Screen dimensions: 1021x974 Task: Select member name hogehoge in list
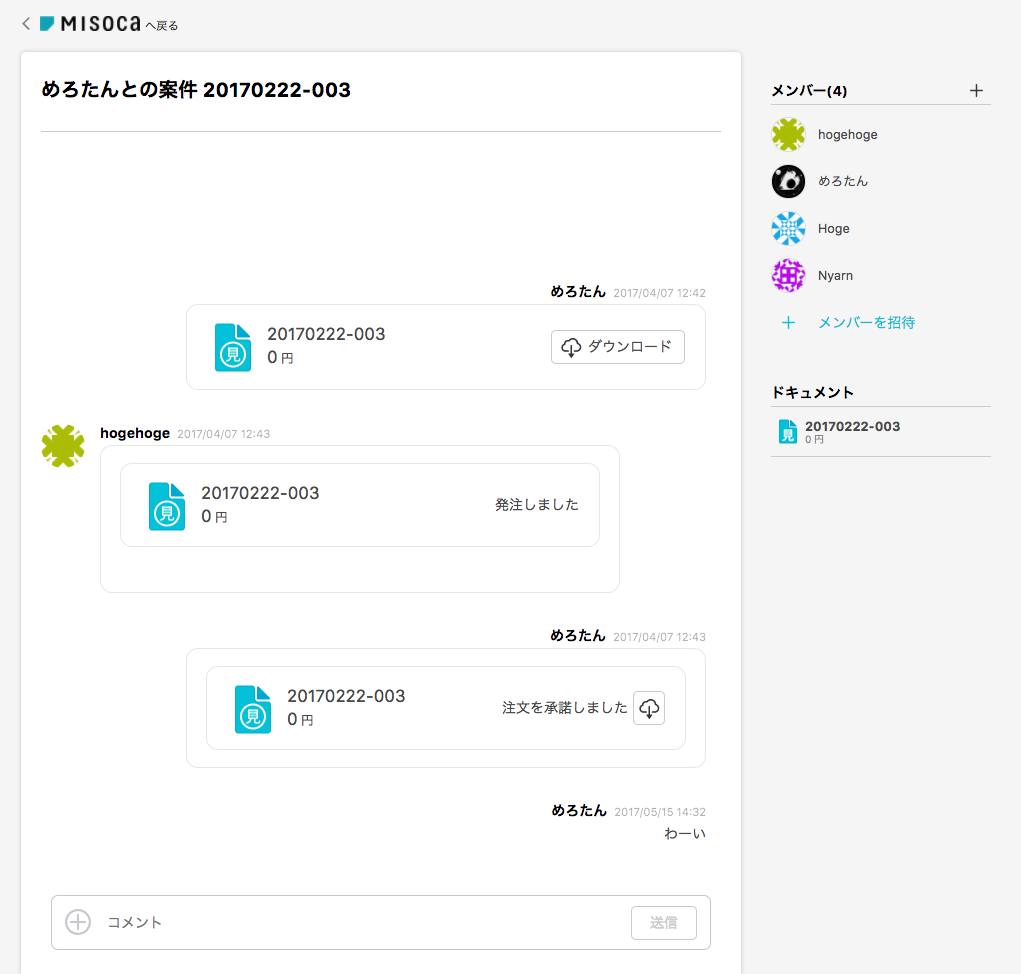[847, 135]
